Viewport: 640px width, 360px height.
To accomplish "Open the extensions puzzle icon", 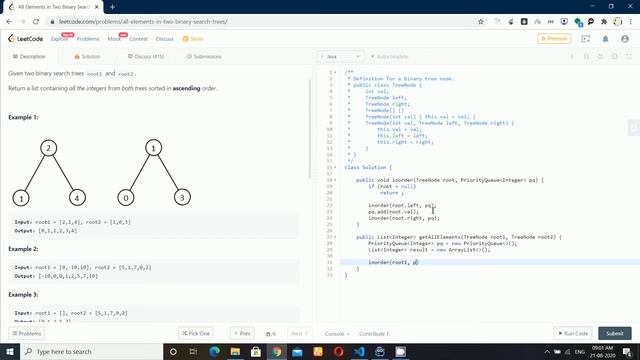I will 604,22.
